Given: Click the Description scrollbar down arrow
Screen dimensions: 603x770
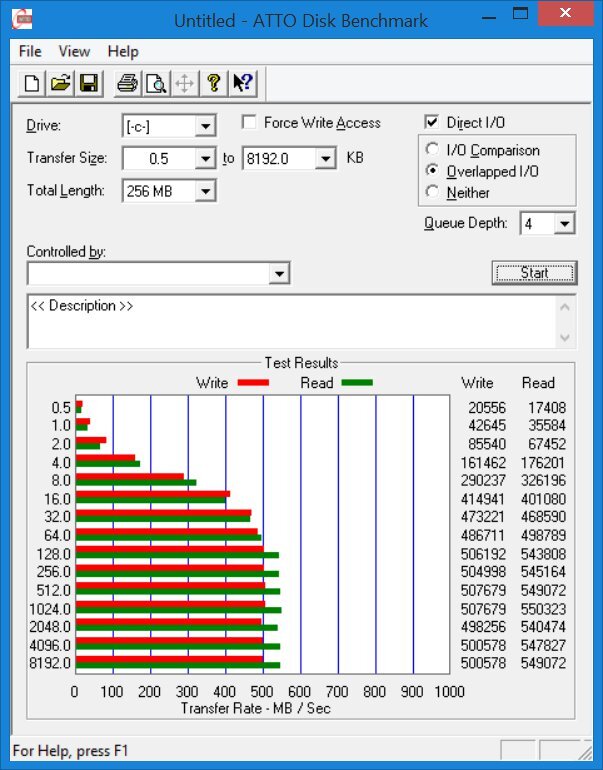Looking at the screenshot, I should point(565,338).
